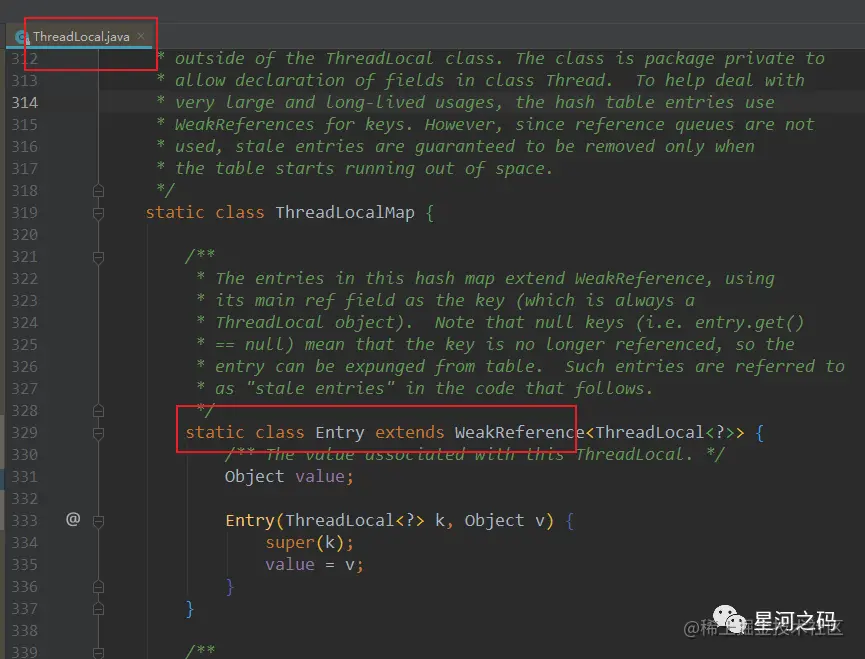Click the closing brace on line 337
This screenshot has width=865, height=659.
pyautogui.click(x=190, y=609)
